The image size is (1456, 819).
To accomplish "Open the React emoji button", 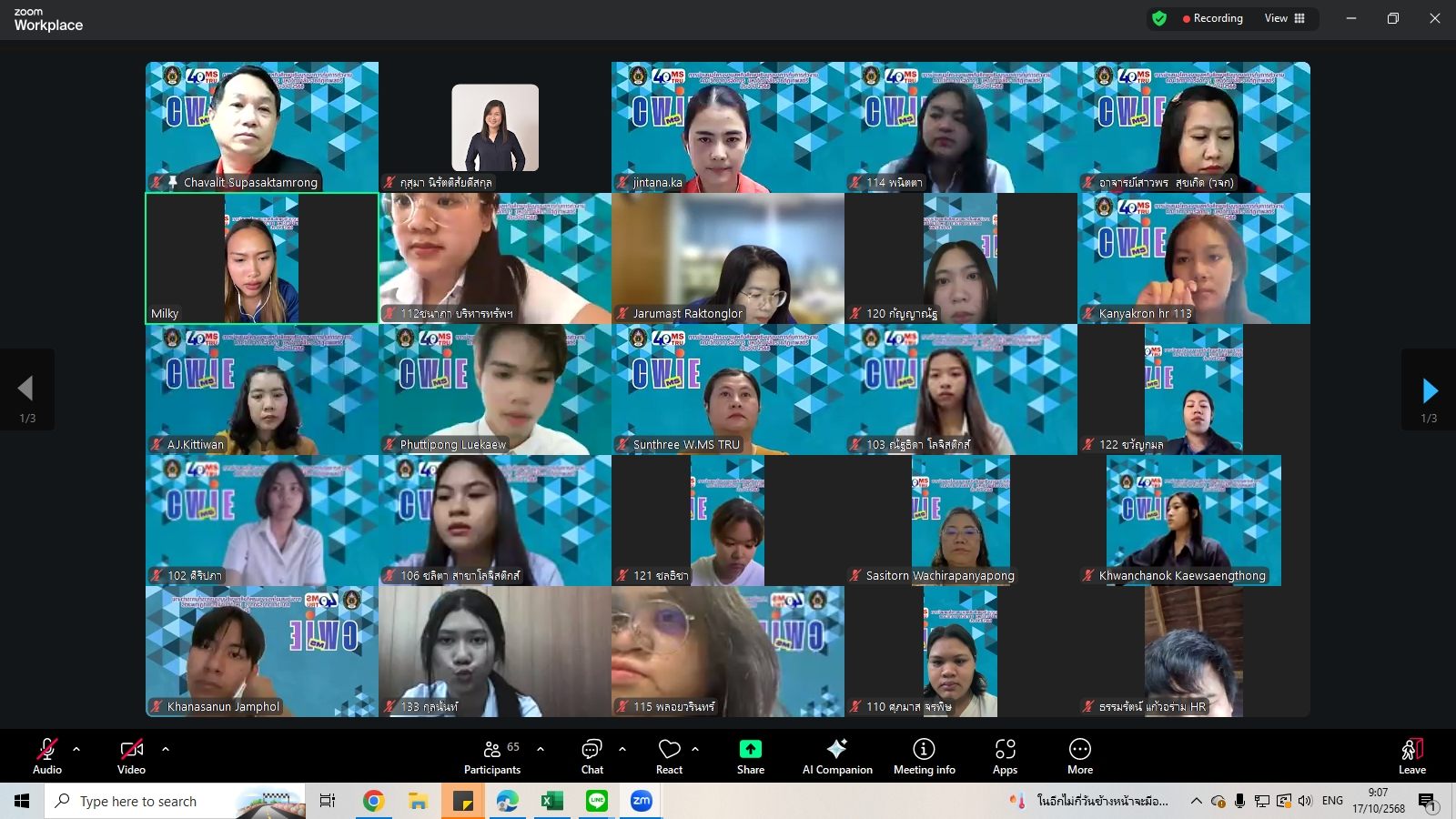I will 669,756.
